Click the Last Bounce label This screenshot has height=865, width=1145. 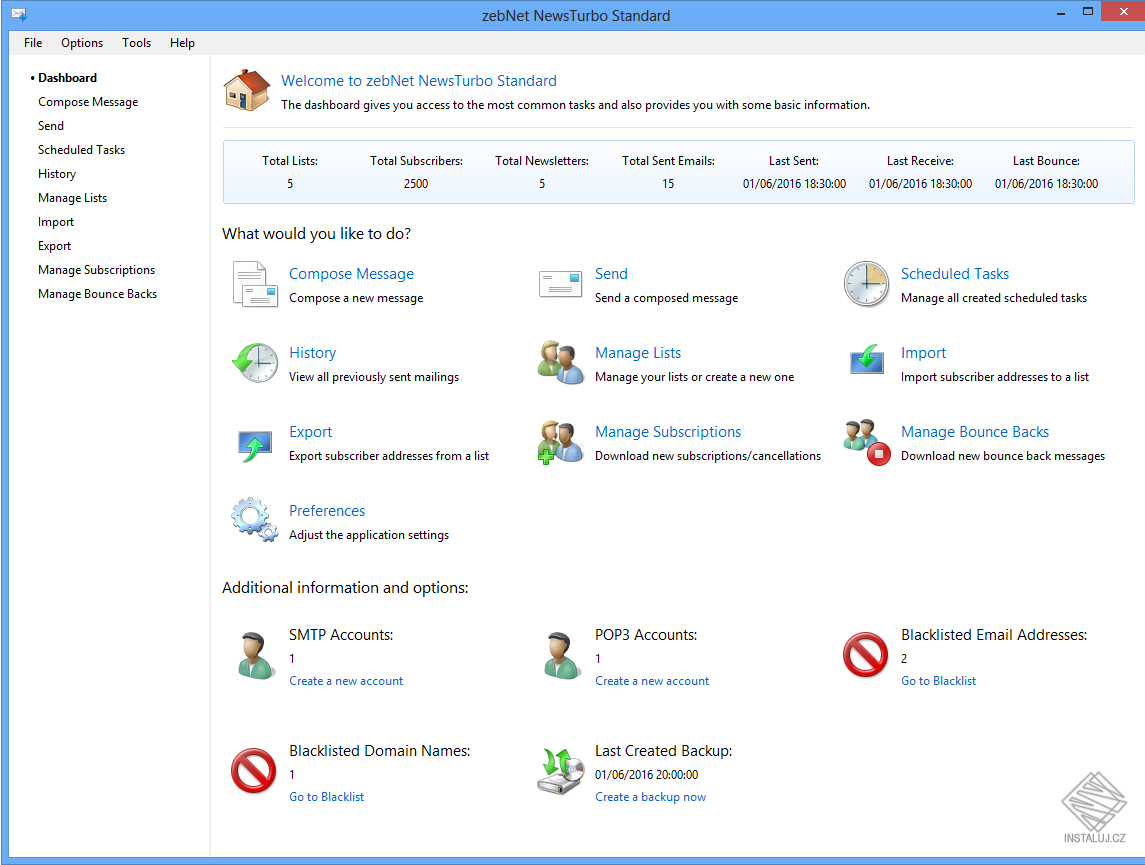(1046, 161)
